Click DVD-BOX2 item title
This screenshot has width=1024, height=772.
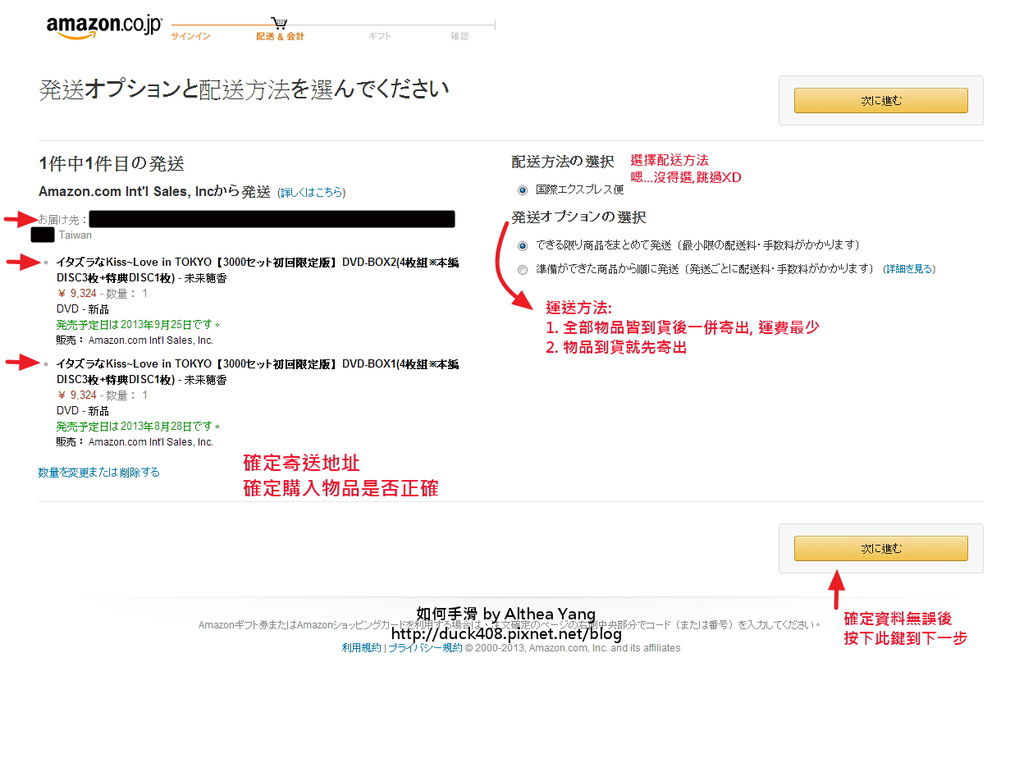pyautogui.click(x=257, y=270)
